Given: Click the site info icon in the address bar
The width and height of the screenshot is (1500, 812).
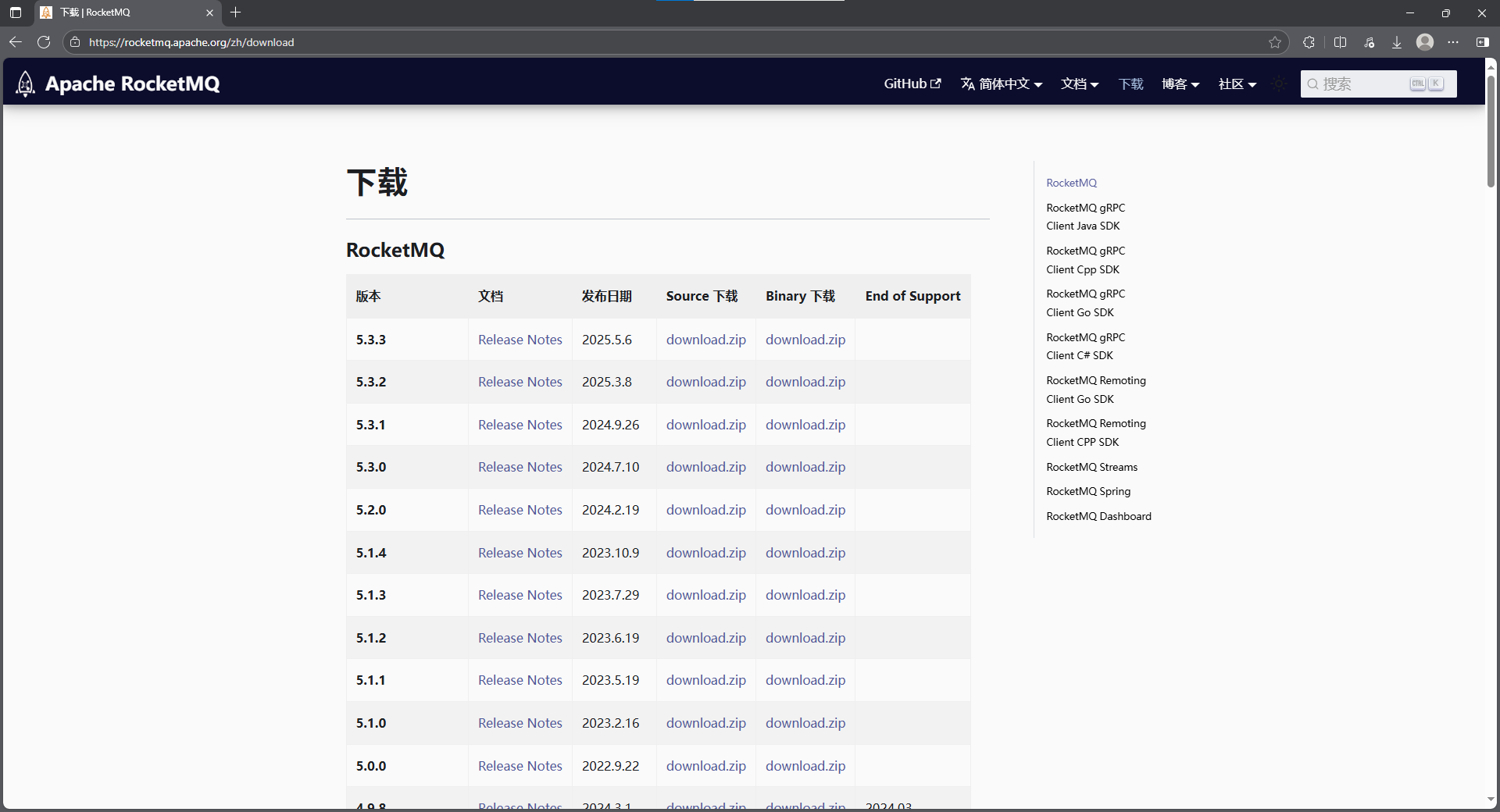Looking at the screenshot, I should tap(74, 42).
